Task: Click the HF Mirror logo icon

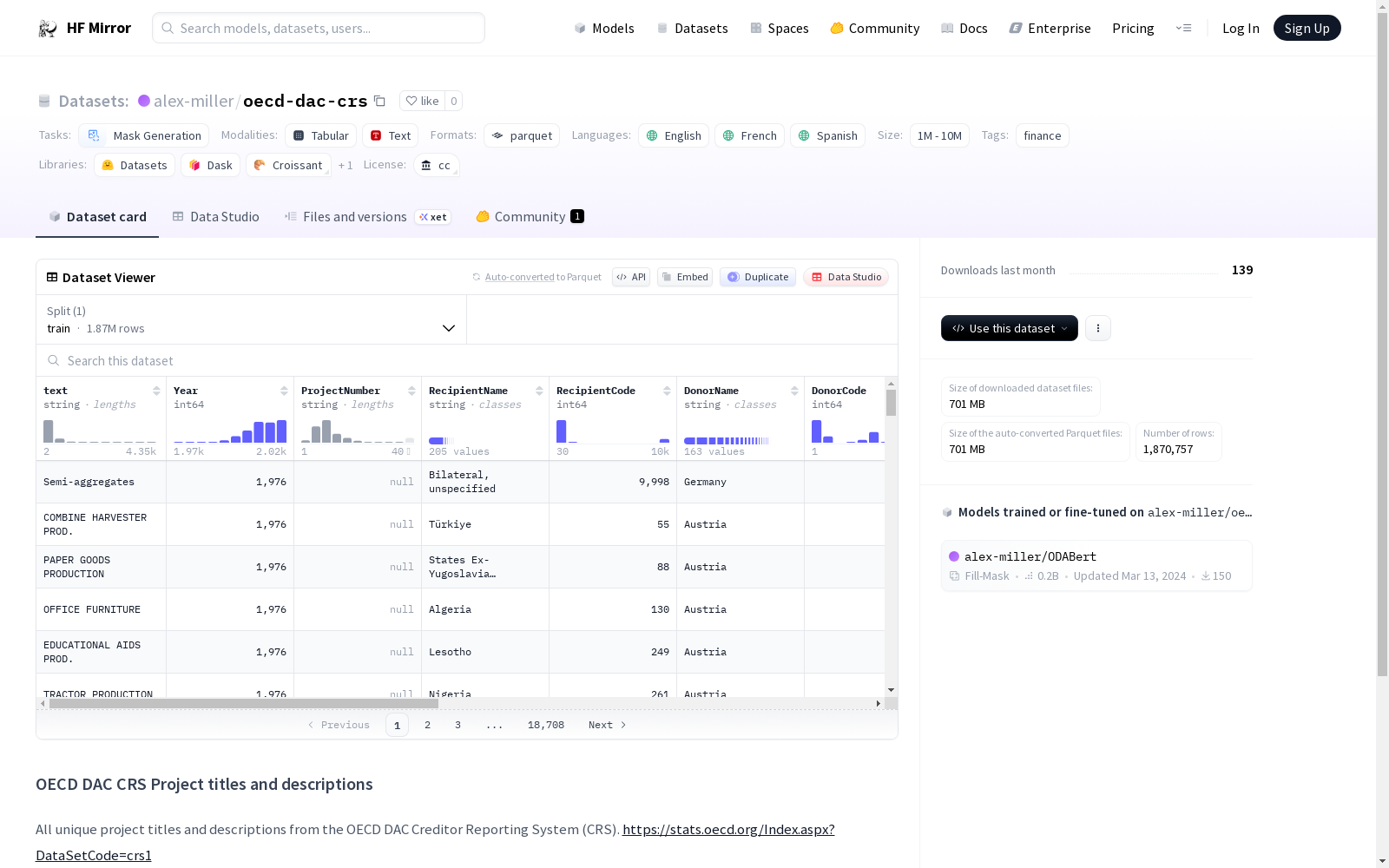Action: (48, 29)
